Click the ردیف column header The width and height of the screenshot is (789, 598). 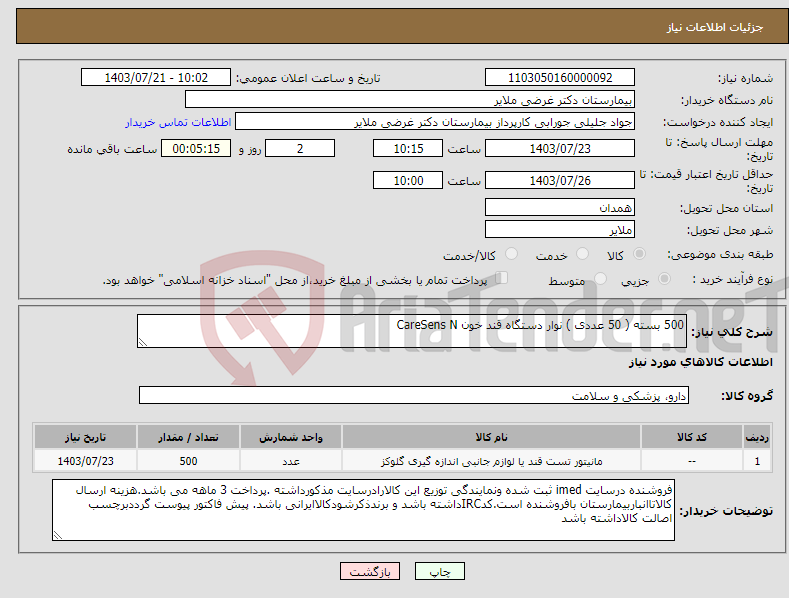click(757, 437)
